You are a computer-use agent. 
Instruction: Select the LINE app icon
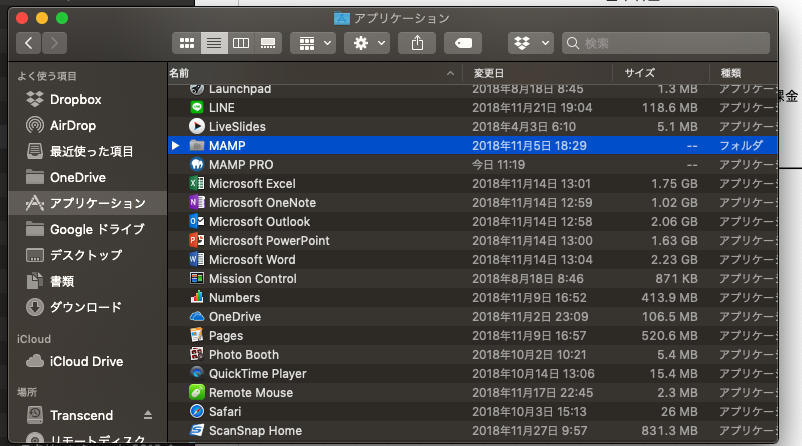196,107
